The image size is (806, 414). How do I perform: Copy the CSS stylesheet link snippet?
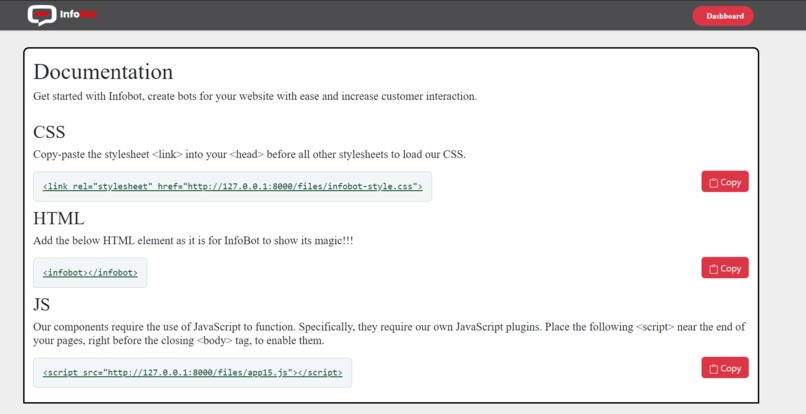tap(725, 182)
